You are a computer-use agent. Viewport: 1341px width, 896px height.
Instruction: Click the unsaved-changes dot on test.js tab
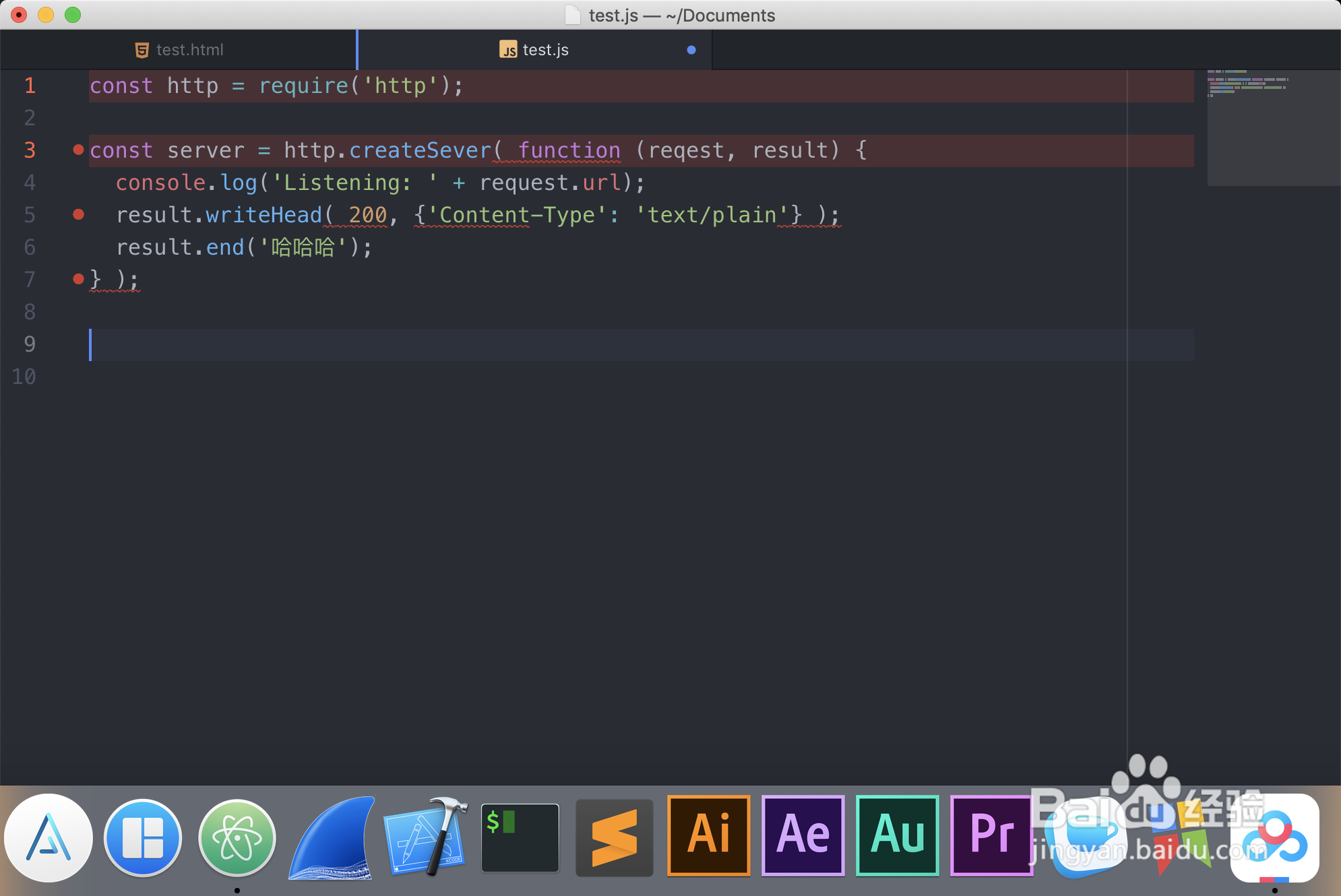(x=691, y=50)
